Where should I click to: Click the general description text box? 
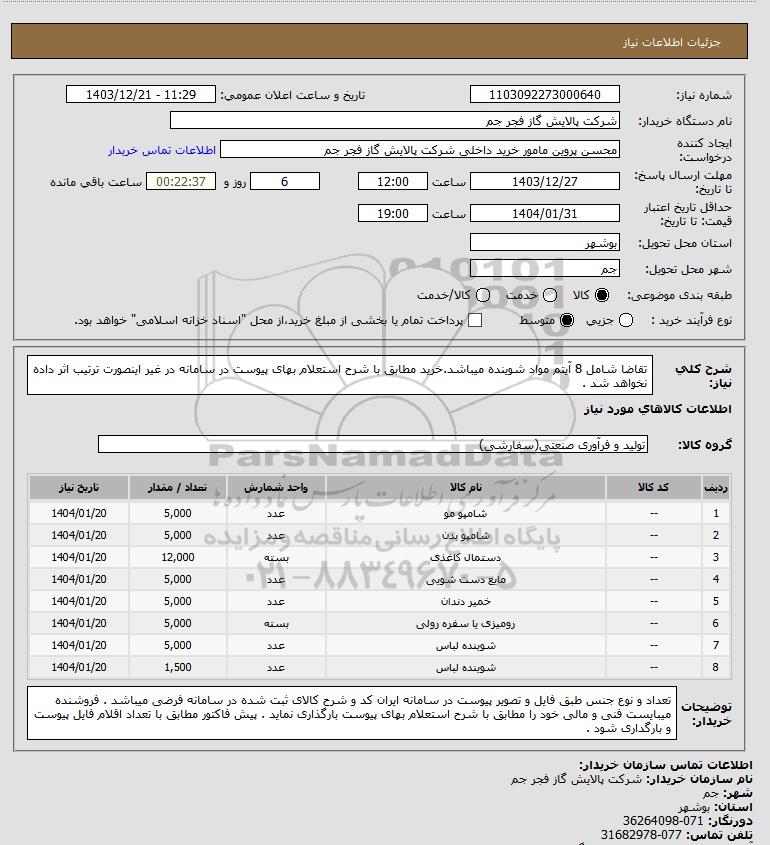(x=339, y=375)
